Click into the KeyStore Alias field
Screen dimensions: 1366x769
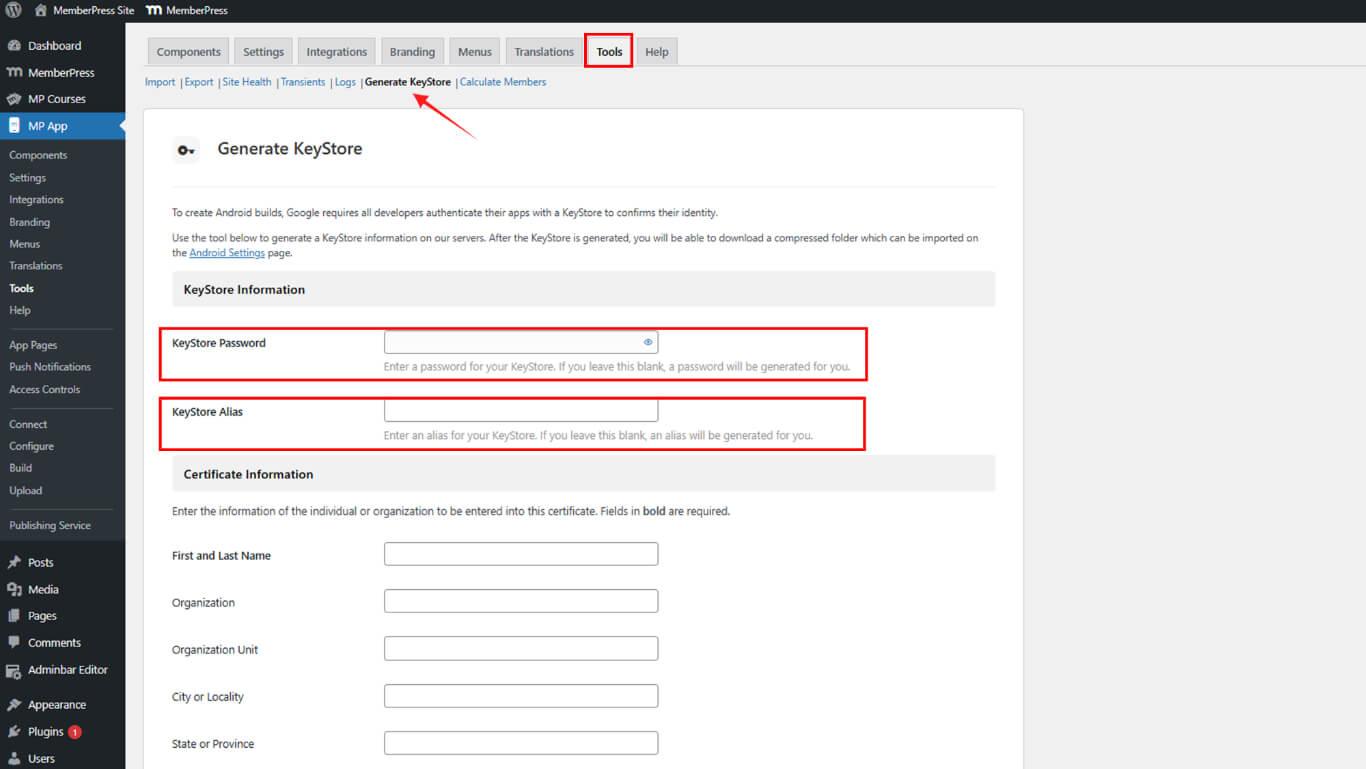(521, 411)
